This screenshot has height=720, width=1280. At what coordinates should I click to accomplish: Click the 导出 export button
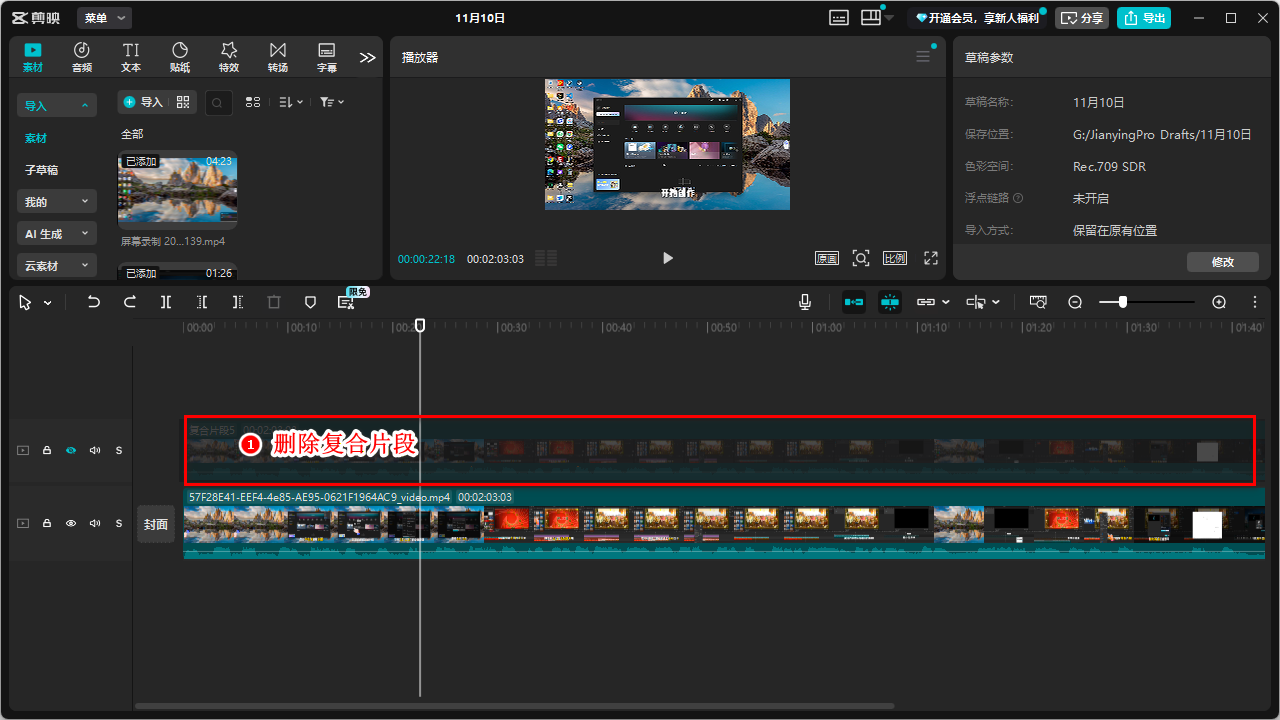(1144, 18)
